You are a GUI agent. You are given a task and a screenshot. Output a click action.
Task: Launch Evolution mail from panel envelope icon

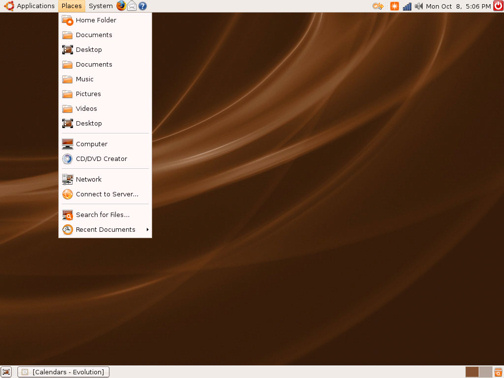point(132,6)
